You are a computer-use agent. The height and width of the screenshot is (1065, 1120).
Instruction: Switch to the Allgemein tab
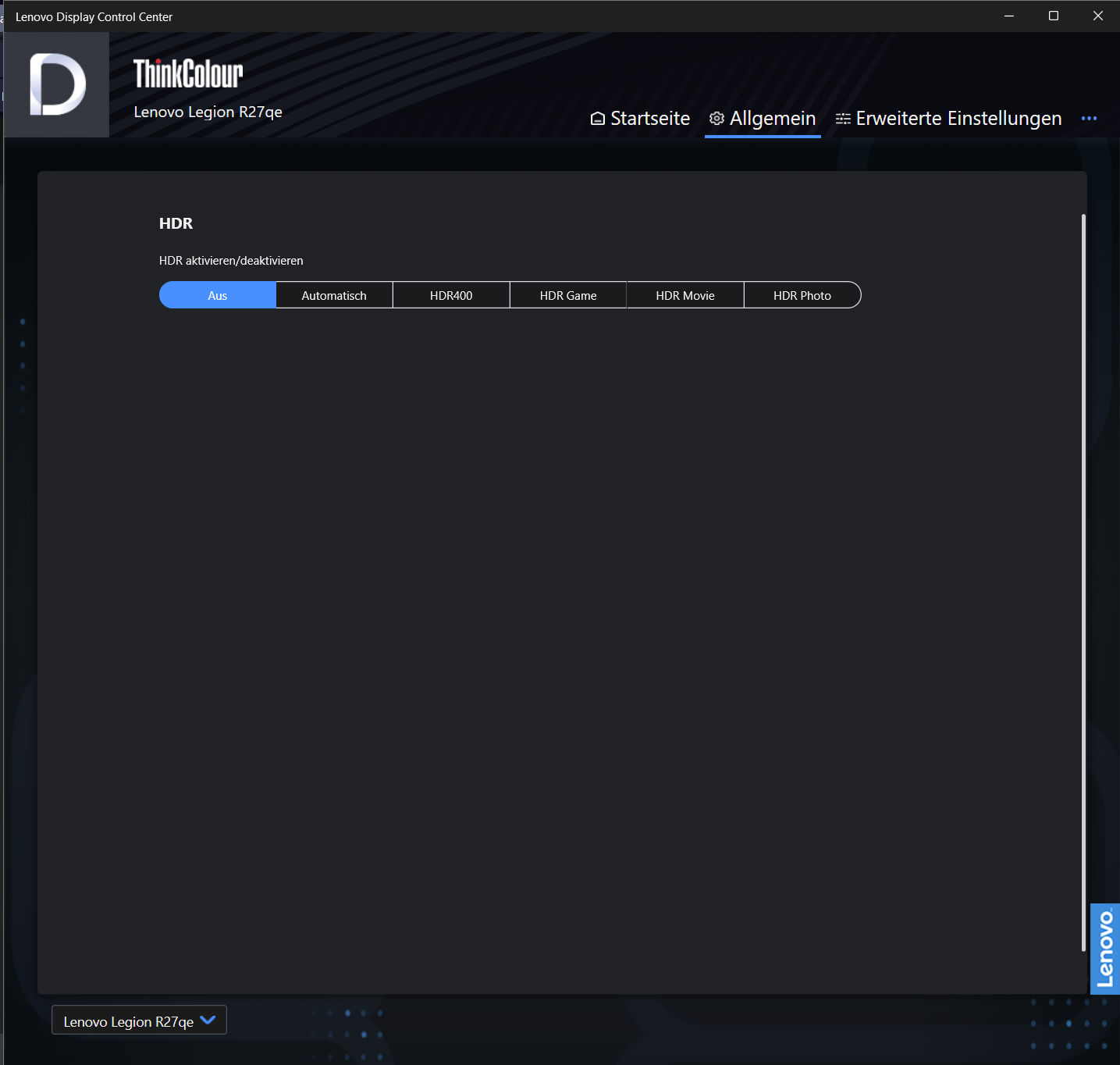point(763,119)
